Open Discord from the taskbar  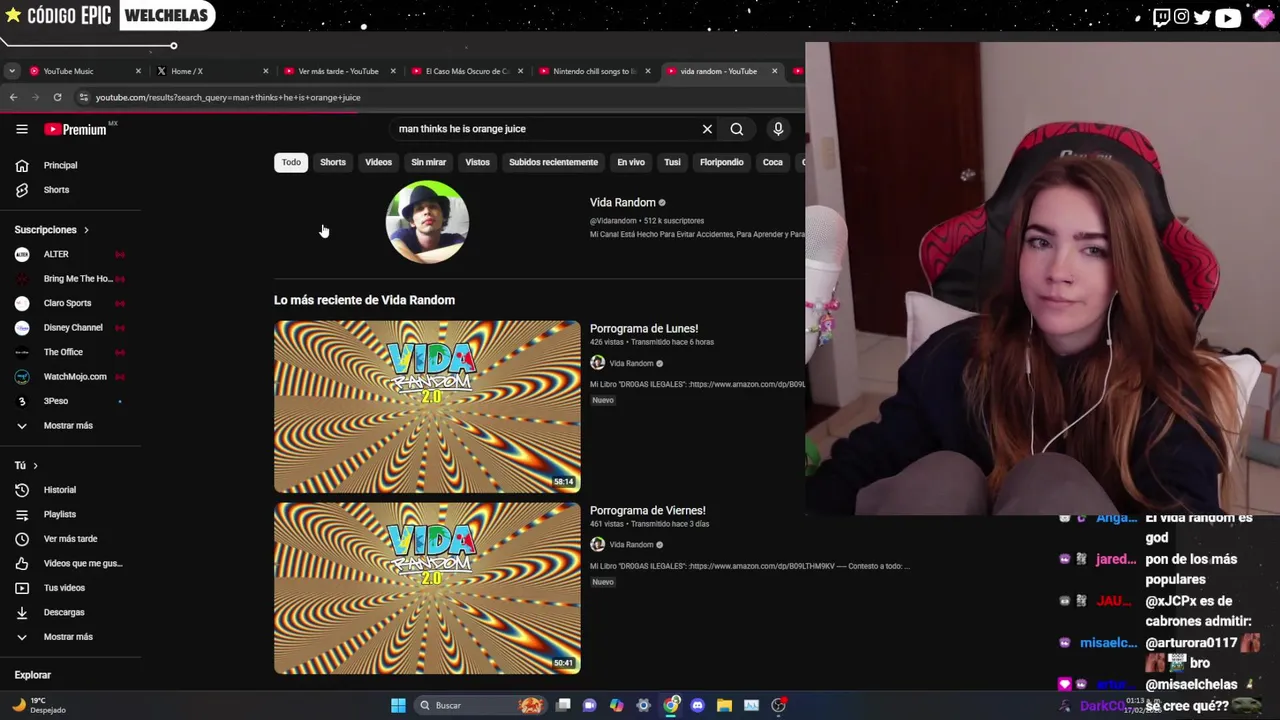[697, 705]
